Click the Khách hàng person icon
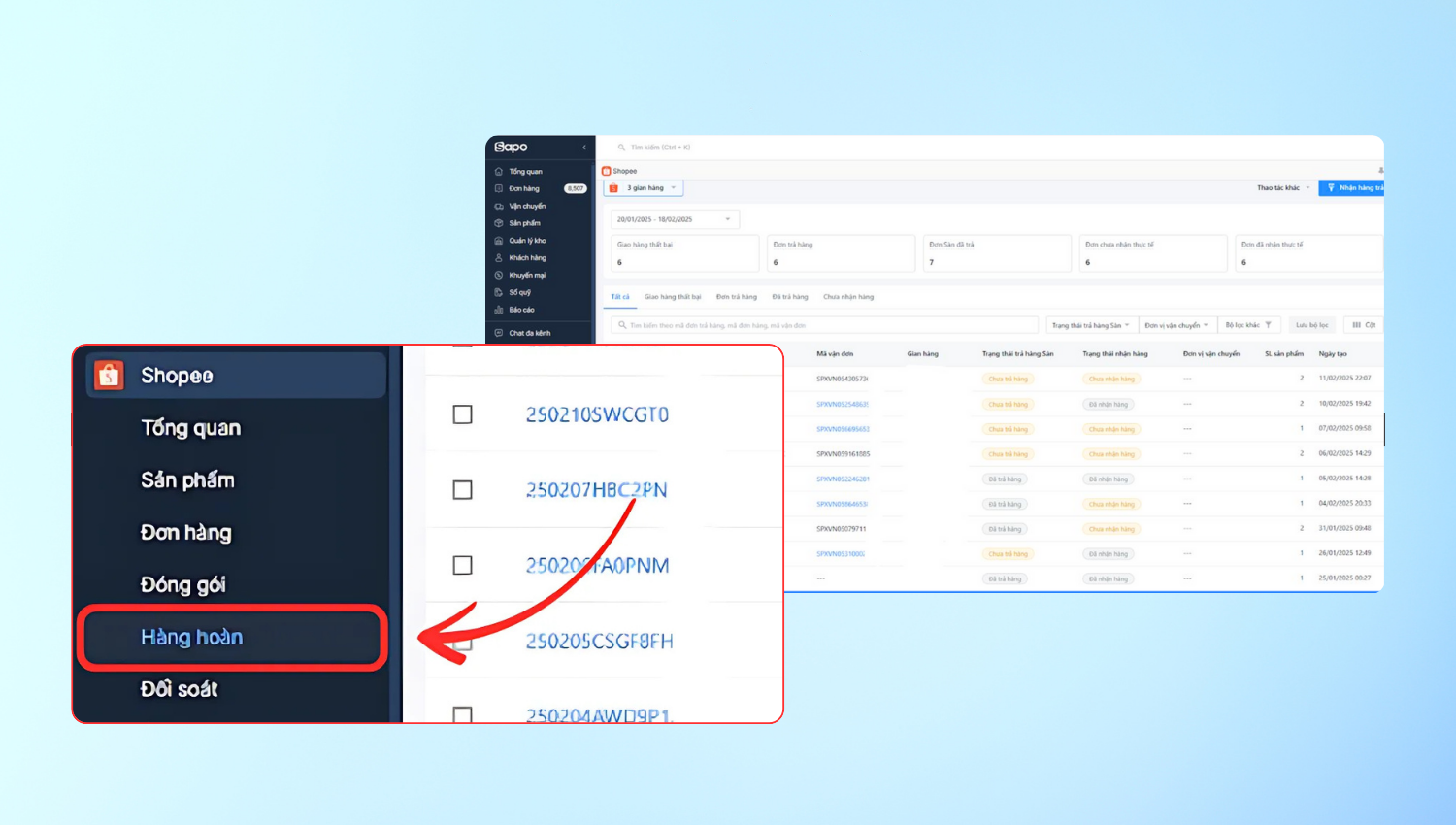 [499, 258]
